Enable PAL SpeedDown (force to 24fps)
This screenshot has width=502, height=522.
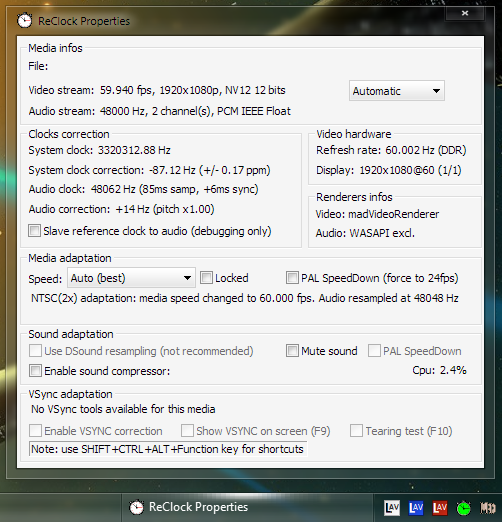pos(292,278)
